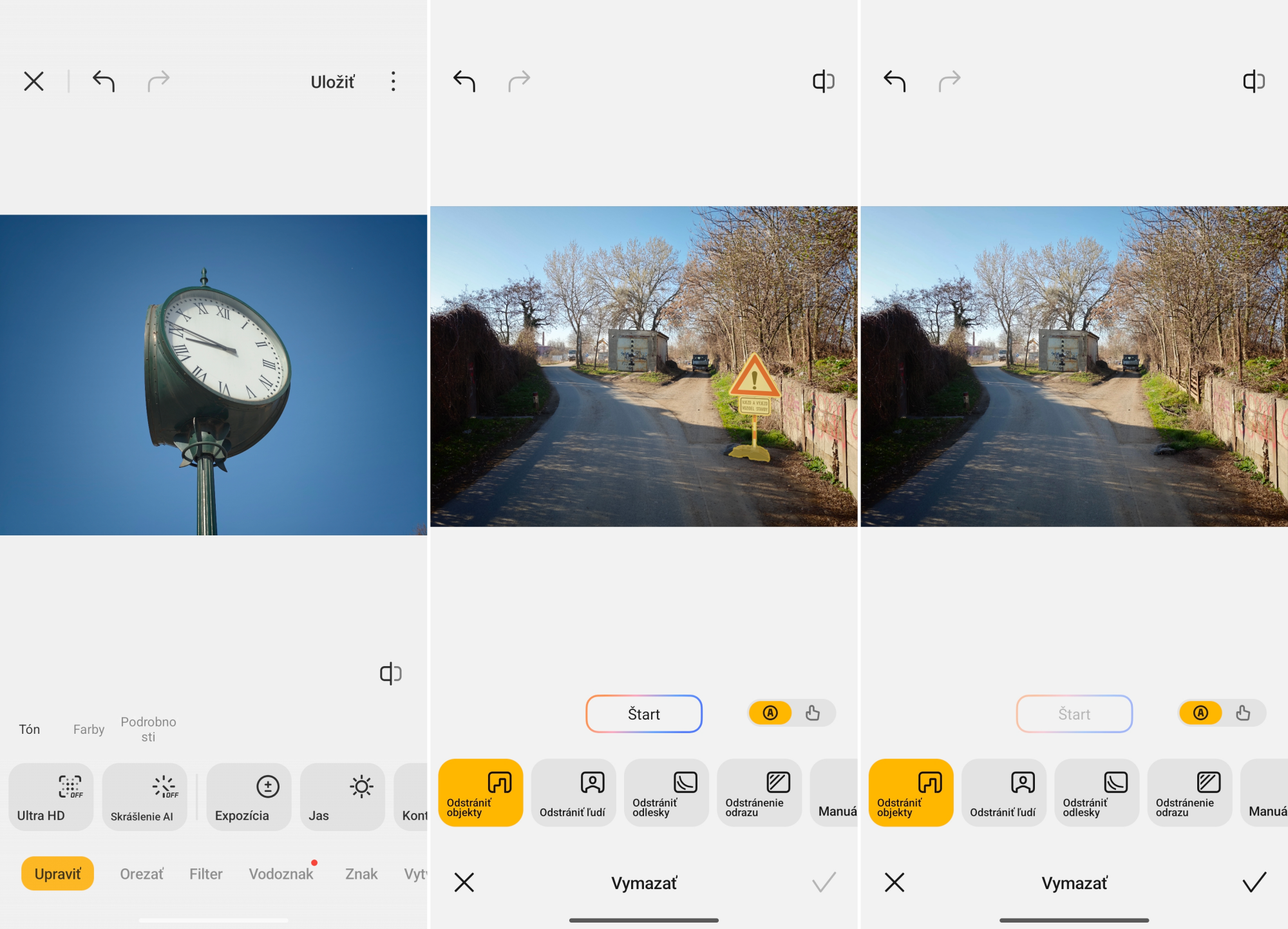This screenshot has height=929, width=1288.
Task: Open the Orezať crop tab
Action: click(x=142, y=874)
